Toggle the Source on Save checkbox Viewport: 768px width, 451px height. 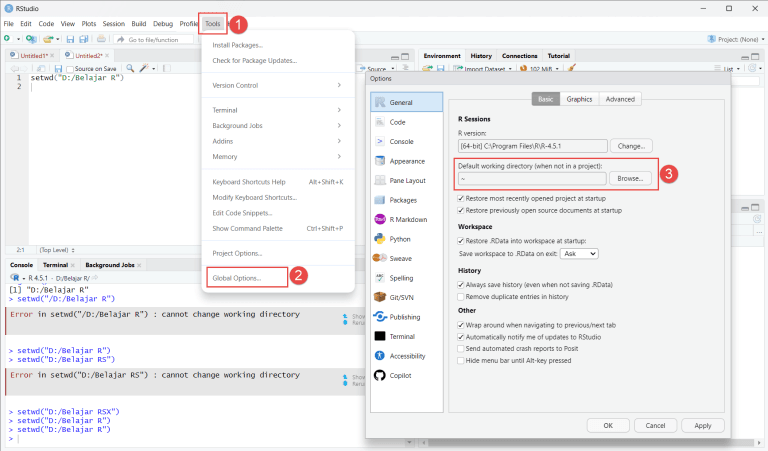pos(70,69)
